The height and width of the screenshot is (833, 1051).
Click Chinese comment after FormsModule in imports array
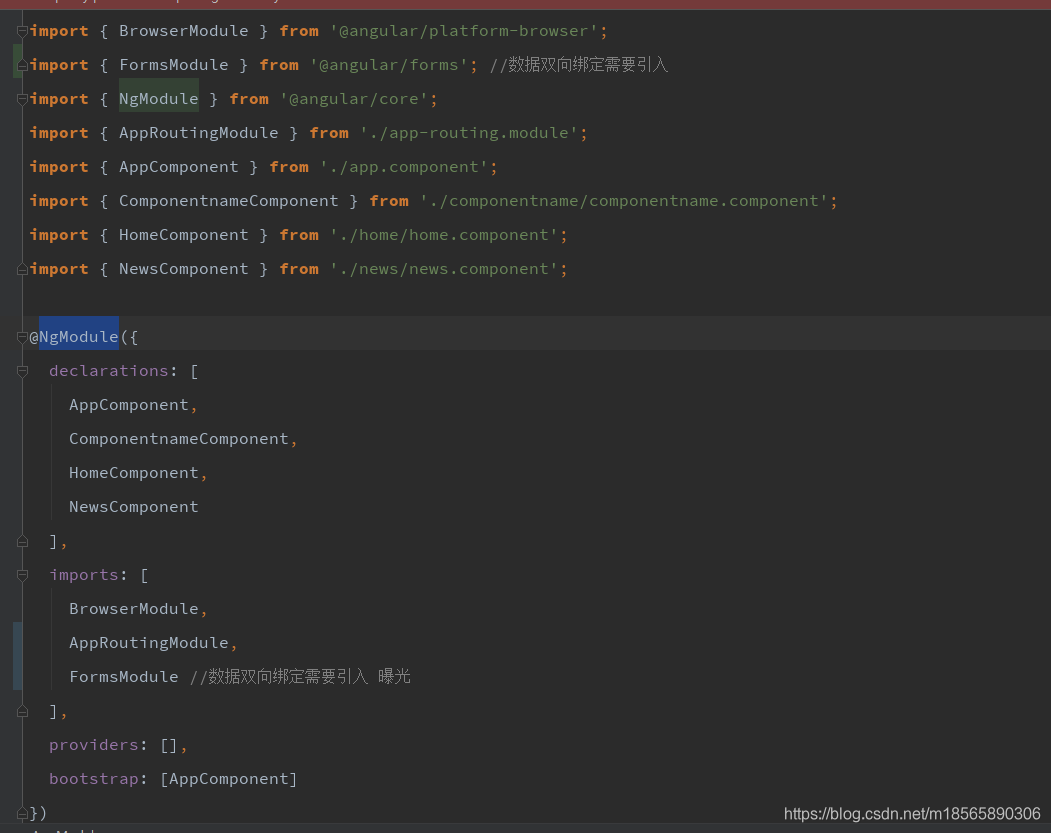coord(300,677)
